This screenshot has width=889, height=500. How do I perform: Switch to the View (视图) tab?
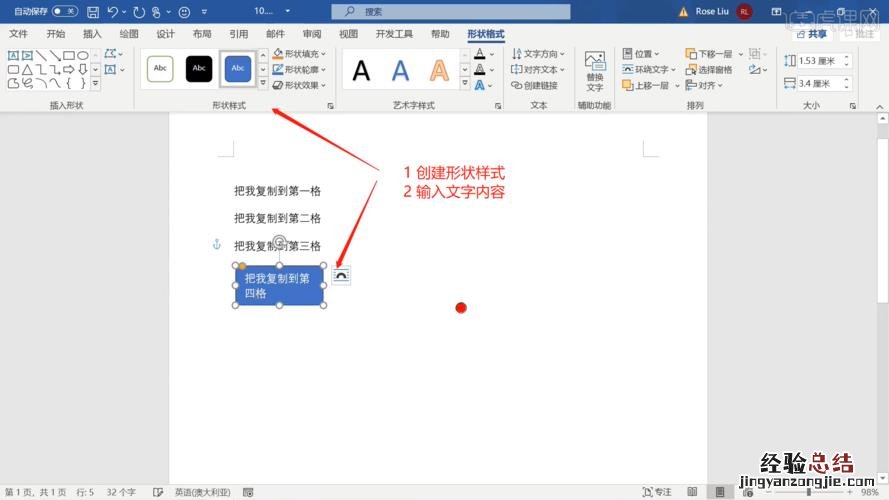348,34
